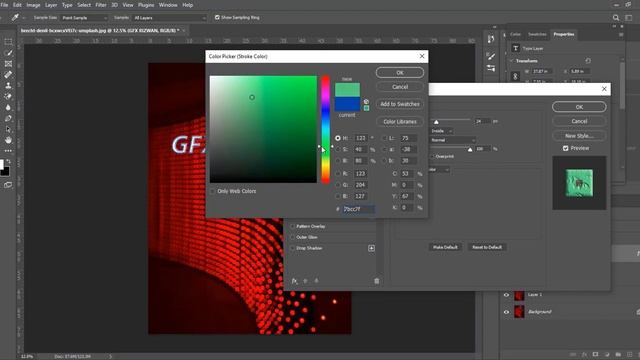Enable Only Web Colors checkbox

coord(212,191)
